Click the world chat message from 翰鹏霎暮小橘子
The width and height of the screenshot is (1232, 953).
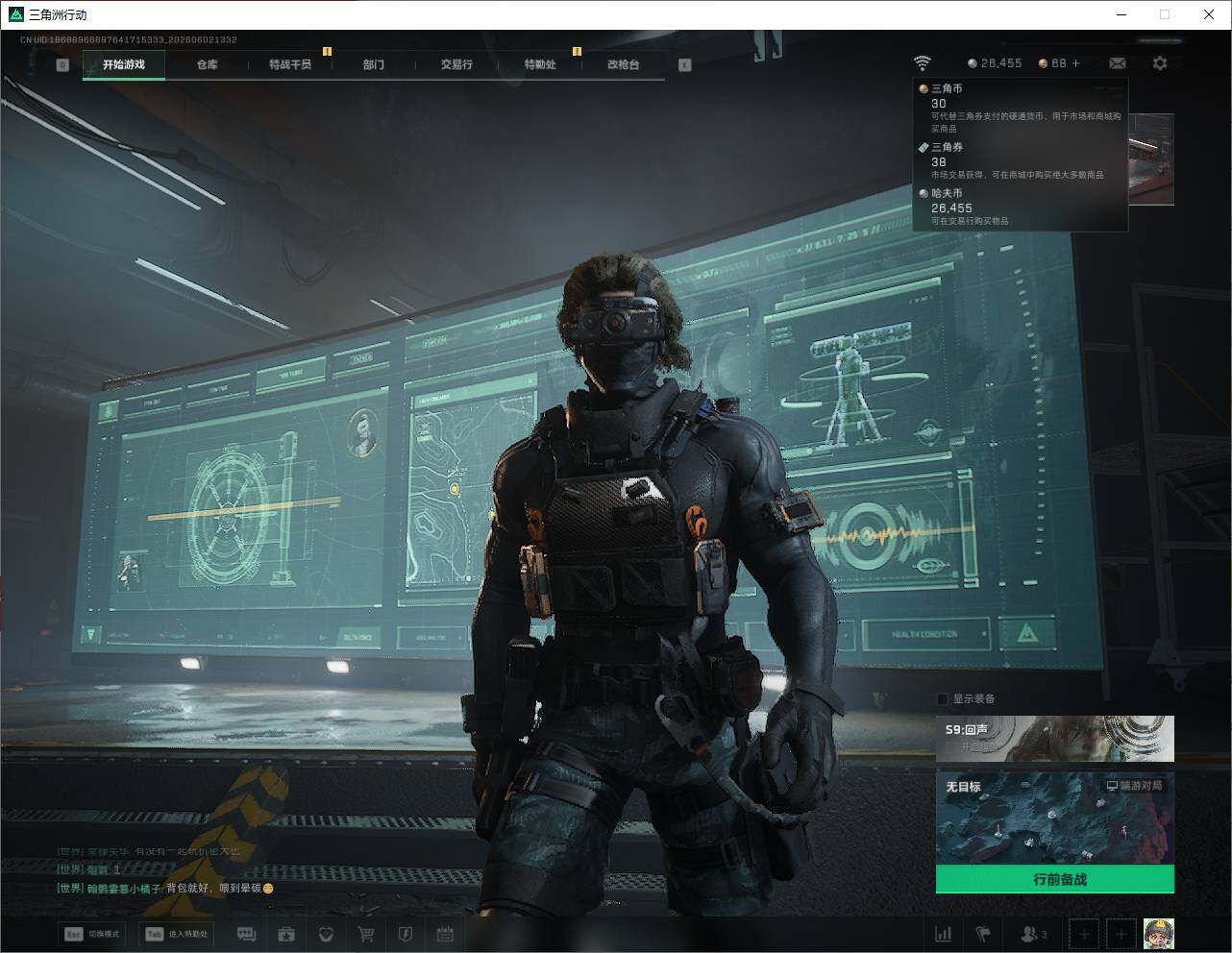pyautogui.click(x=165, y=889)
